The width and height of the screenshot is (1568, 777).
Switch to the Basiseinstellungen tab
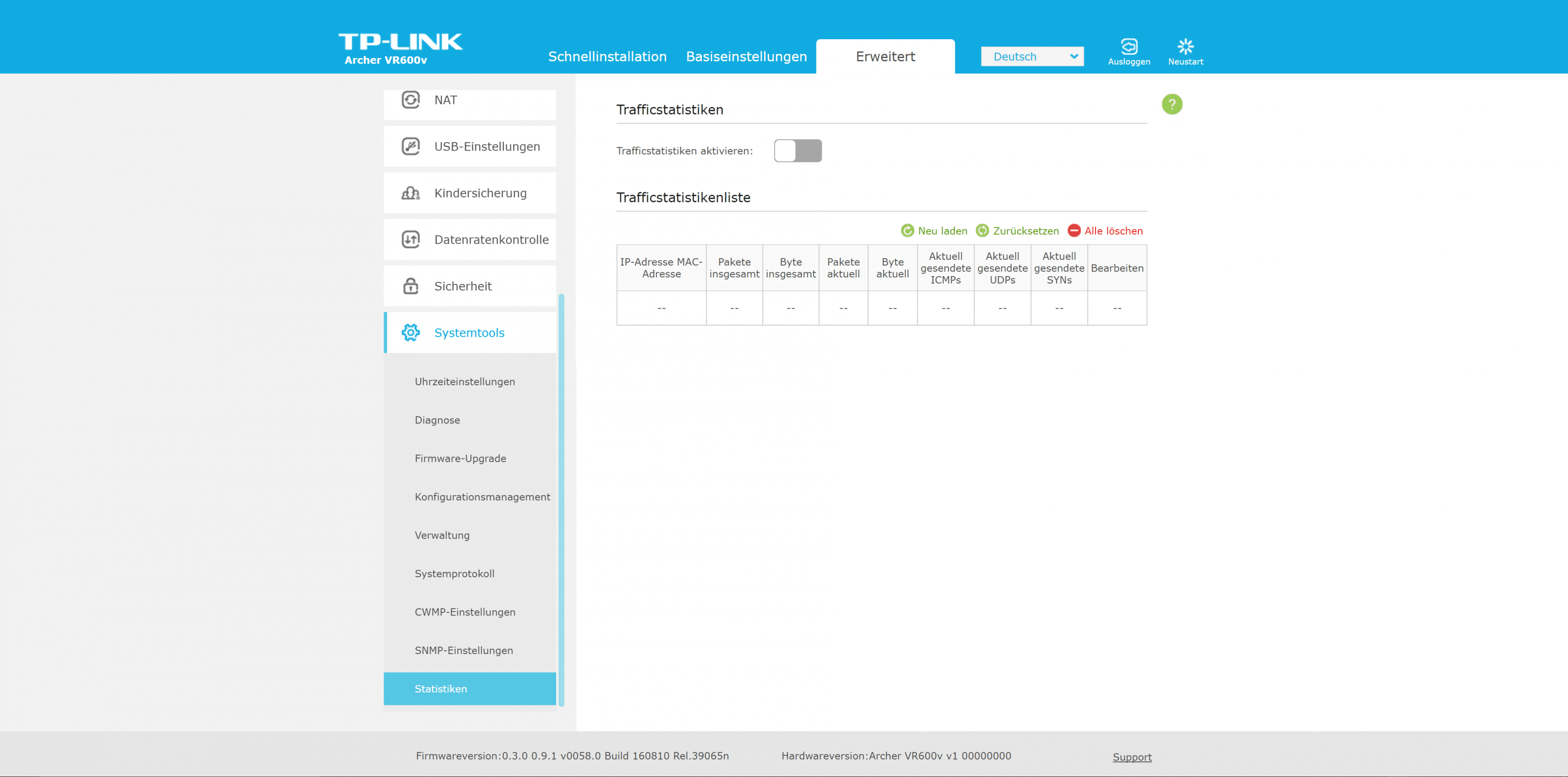tap(746, 56)
